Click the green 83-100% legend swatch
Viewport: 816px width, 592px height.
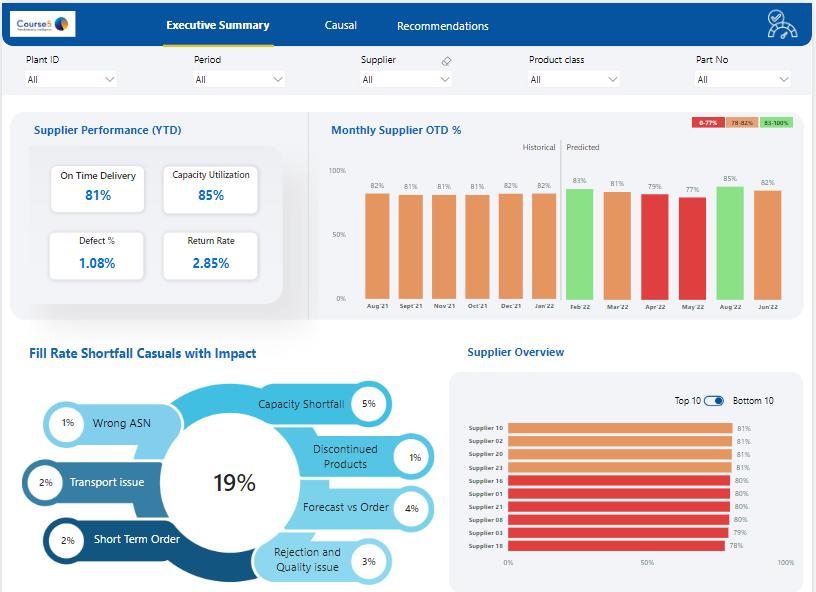pyautogui.click(x=776, y=123)
